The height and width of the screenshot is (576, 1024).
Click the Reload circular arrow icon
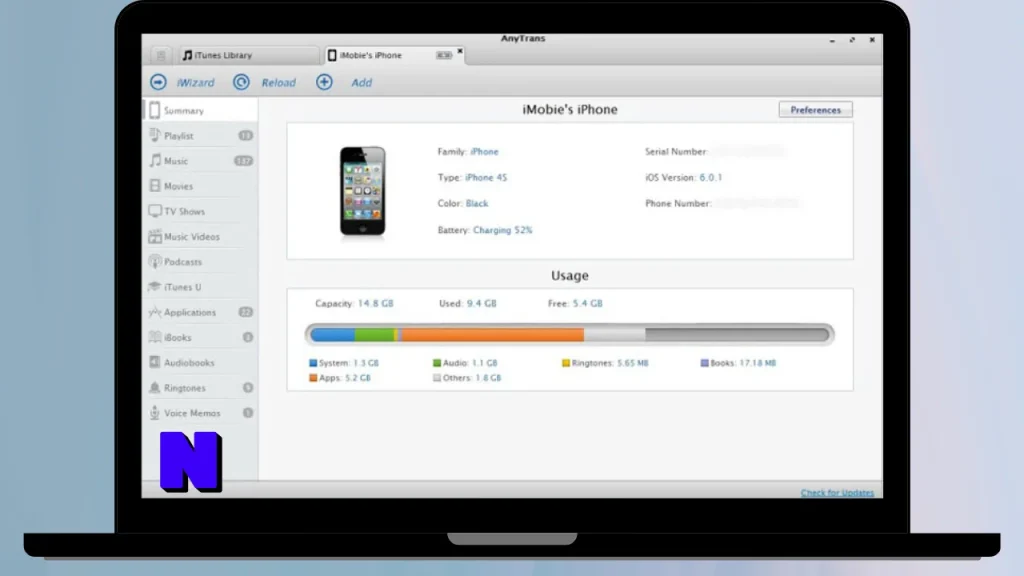241,82
